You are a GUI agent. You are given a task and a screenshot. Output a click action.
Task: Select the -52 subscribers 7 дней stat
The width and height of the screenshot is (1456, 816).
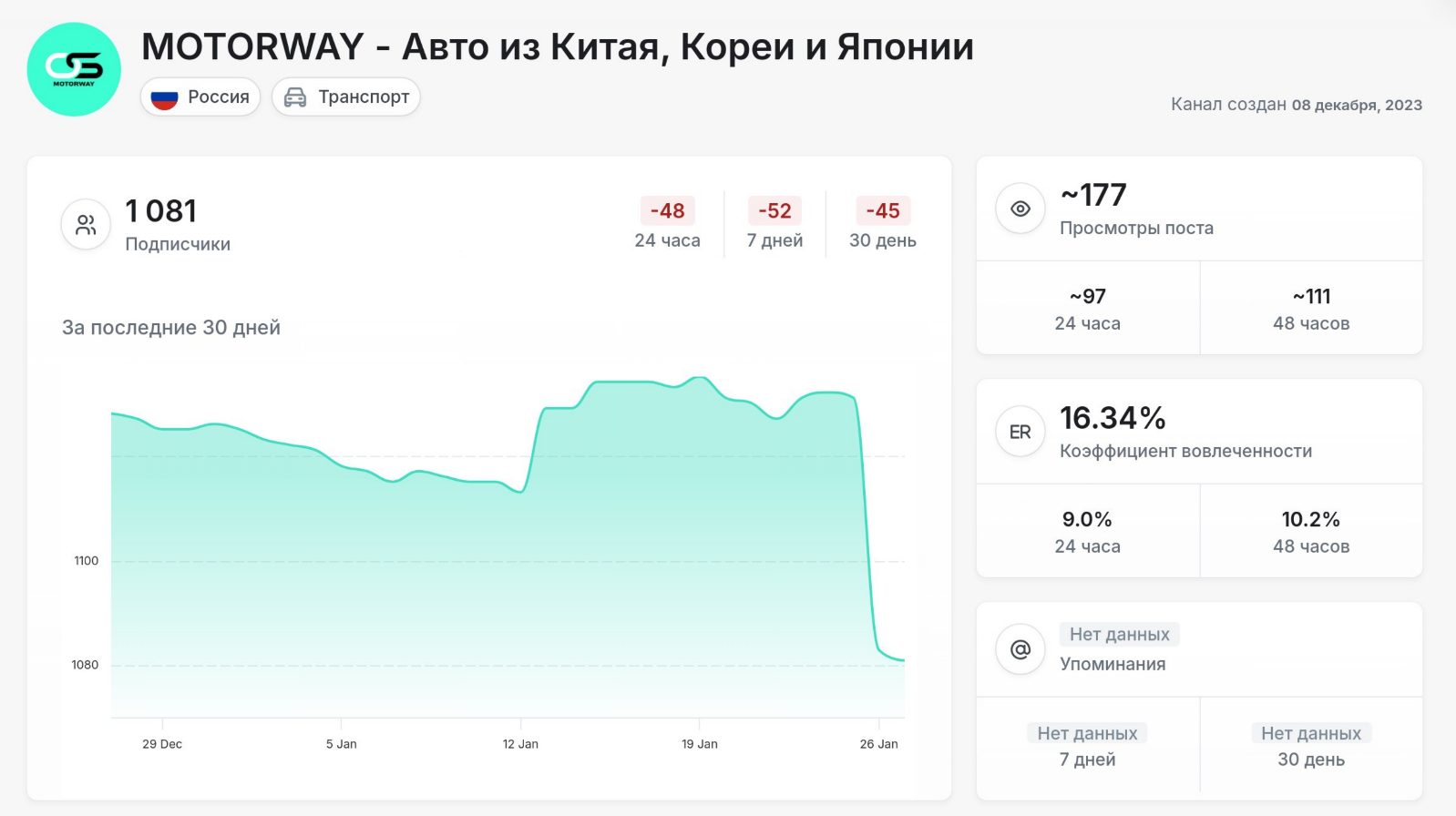774,224
